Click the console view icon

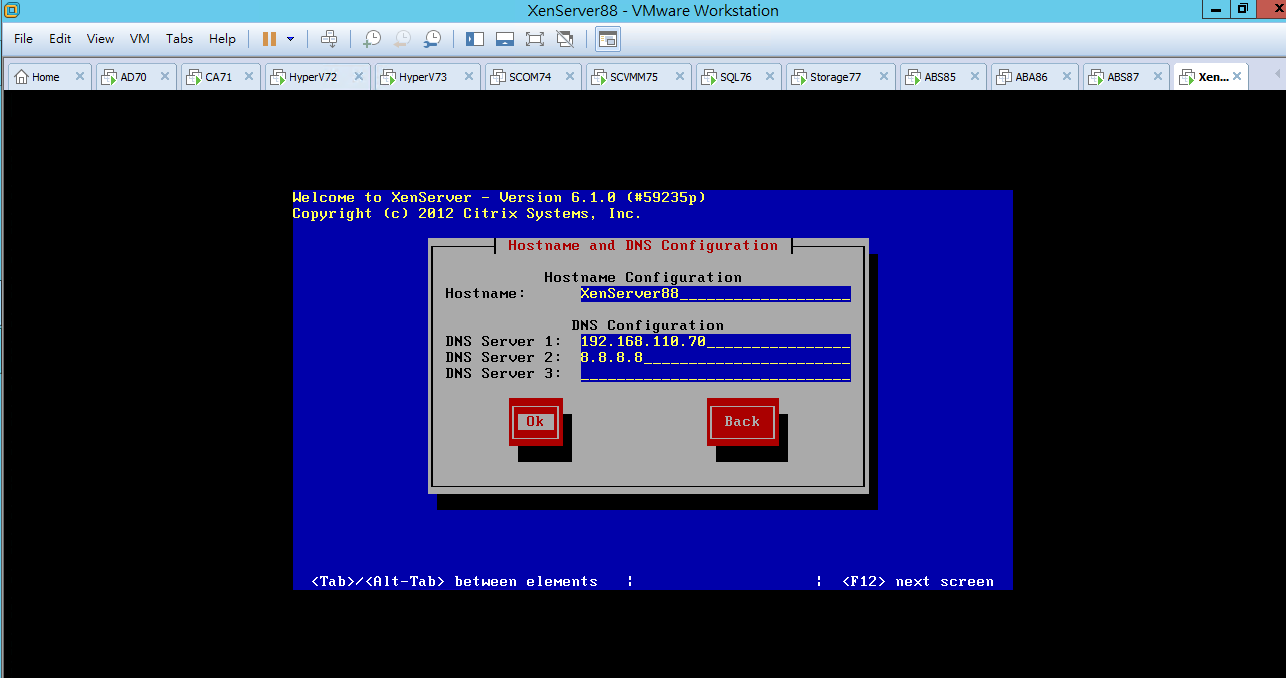(x=608, y=39)
